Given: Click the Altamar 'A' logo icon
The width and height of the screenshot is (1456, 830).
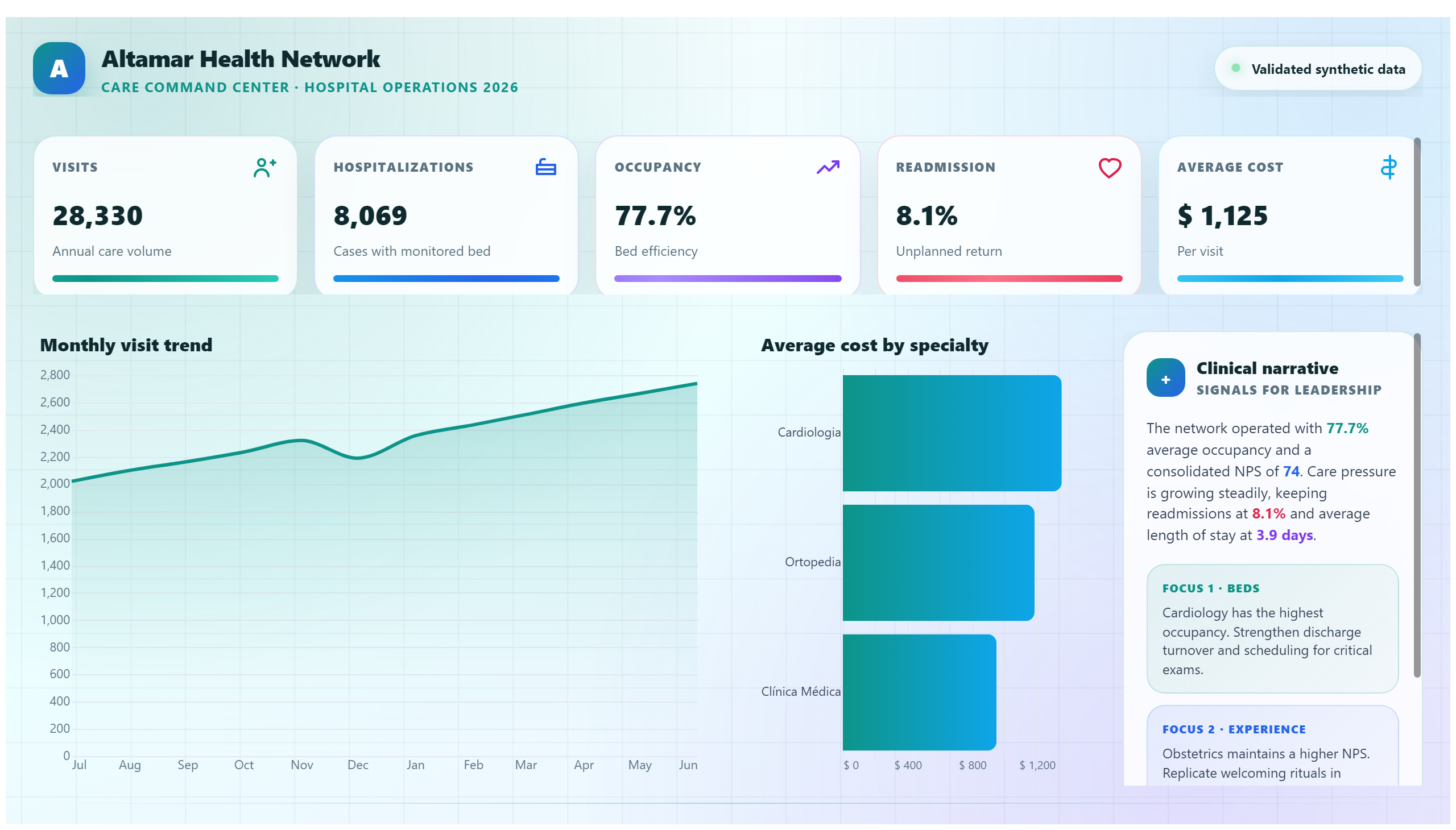Looking at the screenshot, I should tap(59, 68).
